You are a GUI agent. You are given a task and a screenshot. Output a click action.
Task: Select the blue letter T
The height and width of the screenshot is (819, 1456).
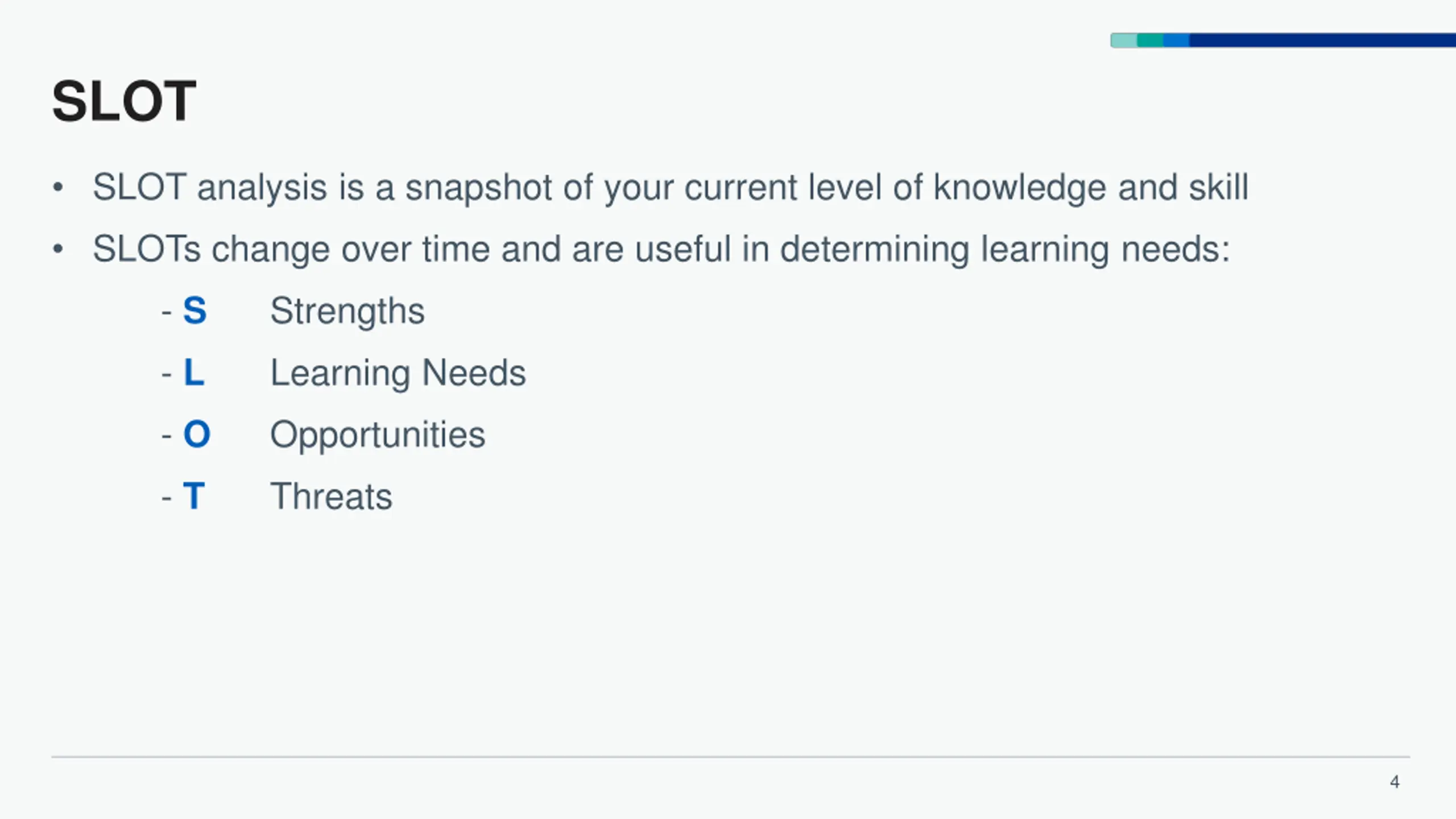(193, 496)
